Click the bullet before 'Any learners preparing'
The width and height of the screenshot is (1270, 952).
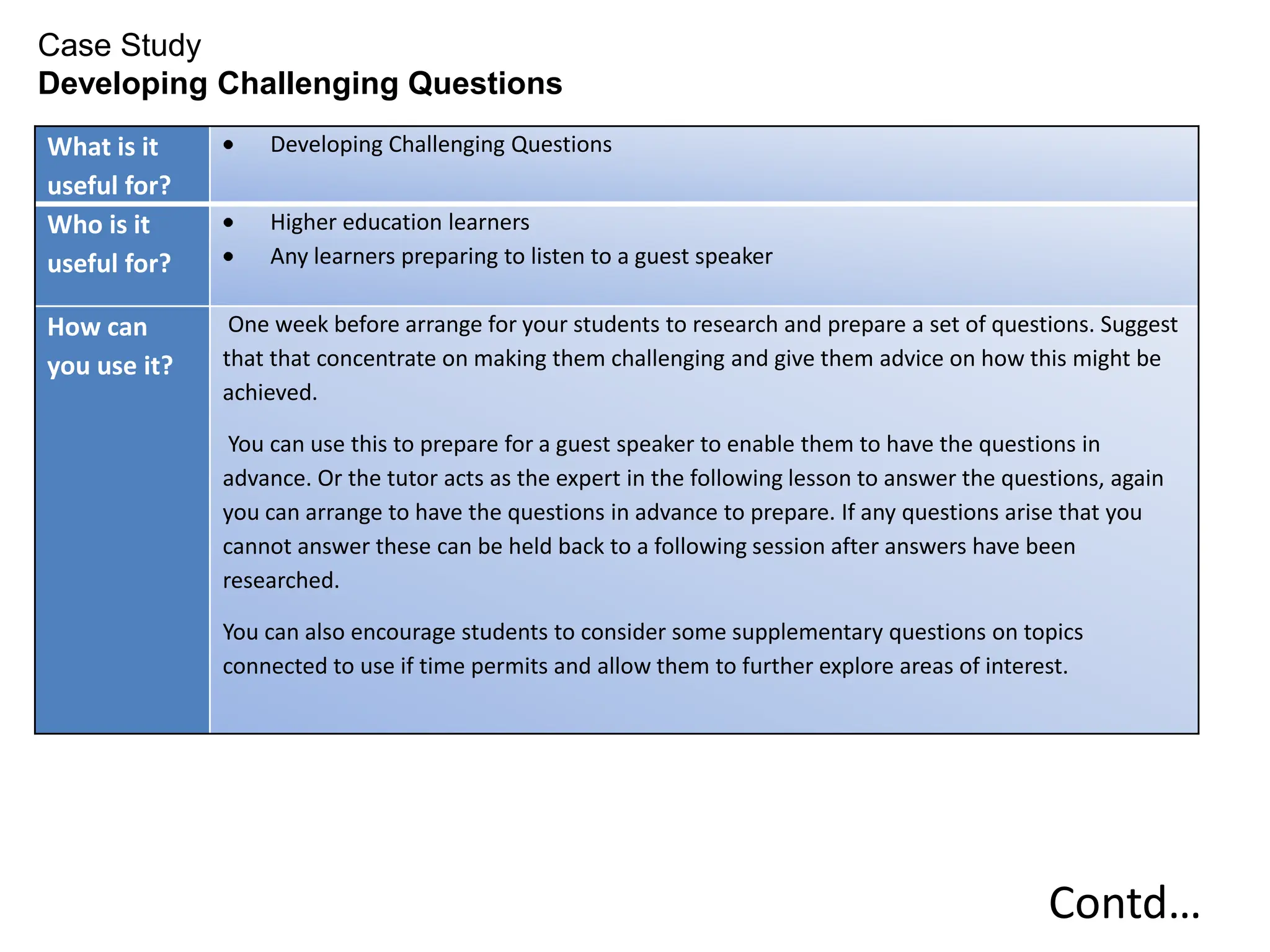(229, 257)
